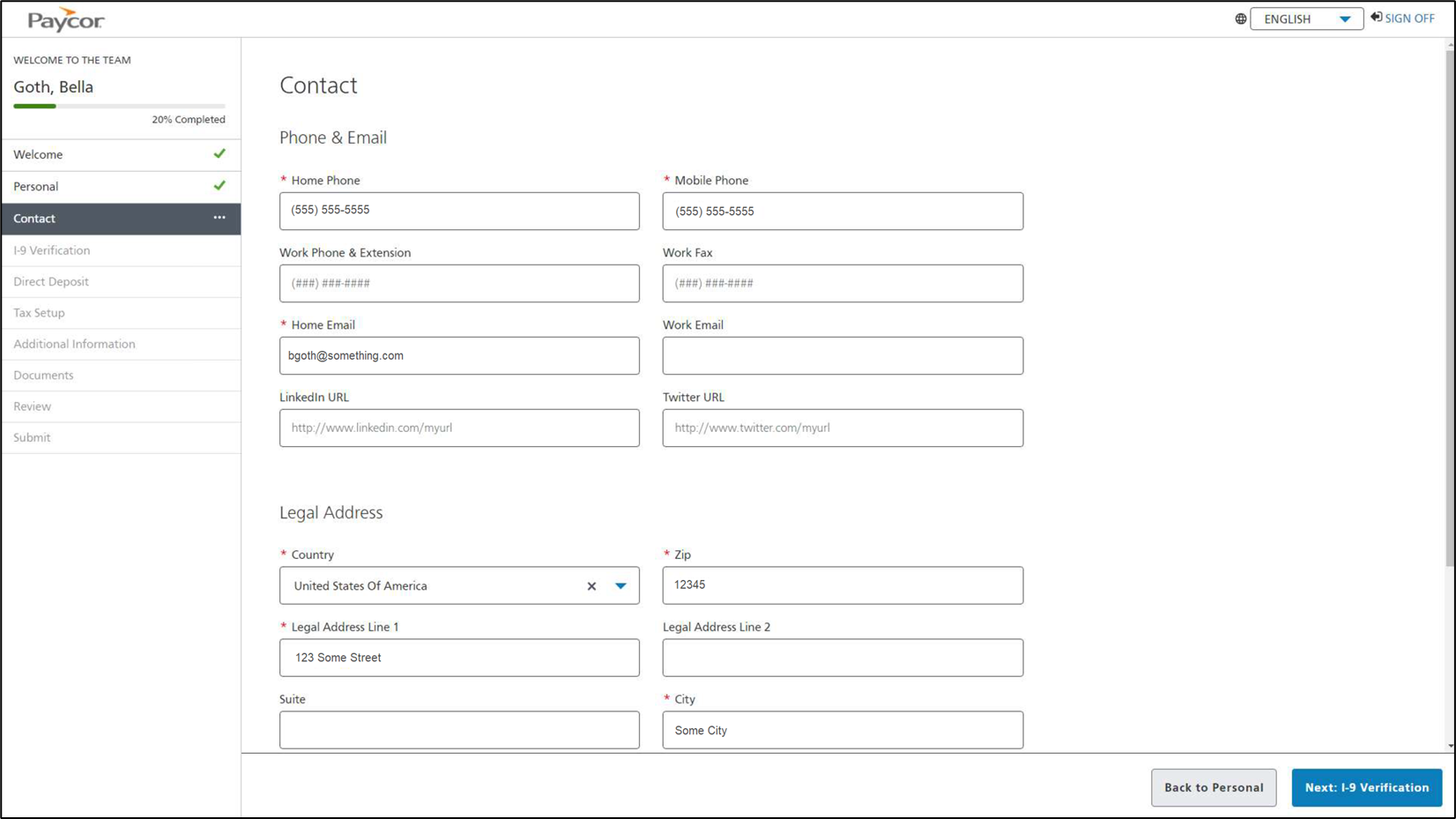Viewport: 1456px width, 819px height.
Task: Click Next: I-9 Verification button
Action: (1366, 787)
